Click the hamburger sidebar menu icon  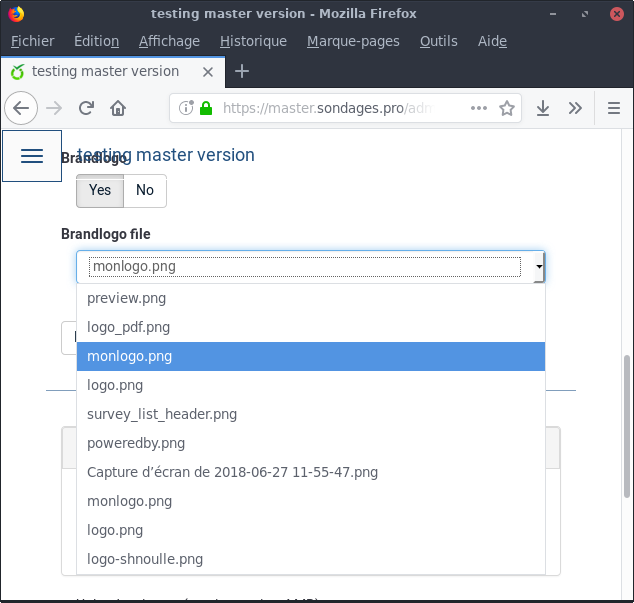coord(32,156)
